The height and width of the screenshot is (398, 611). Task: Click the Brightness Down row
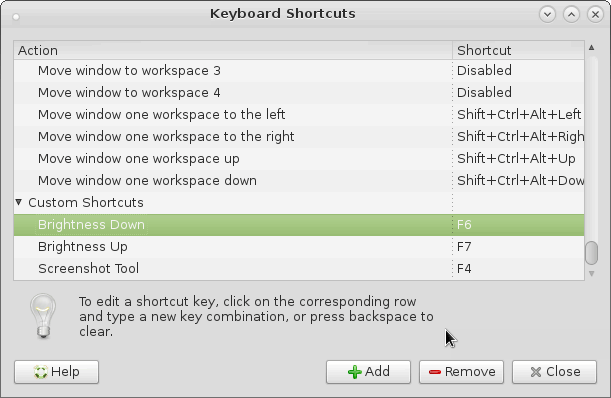(299, 225)
